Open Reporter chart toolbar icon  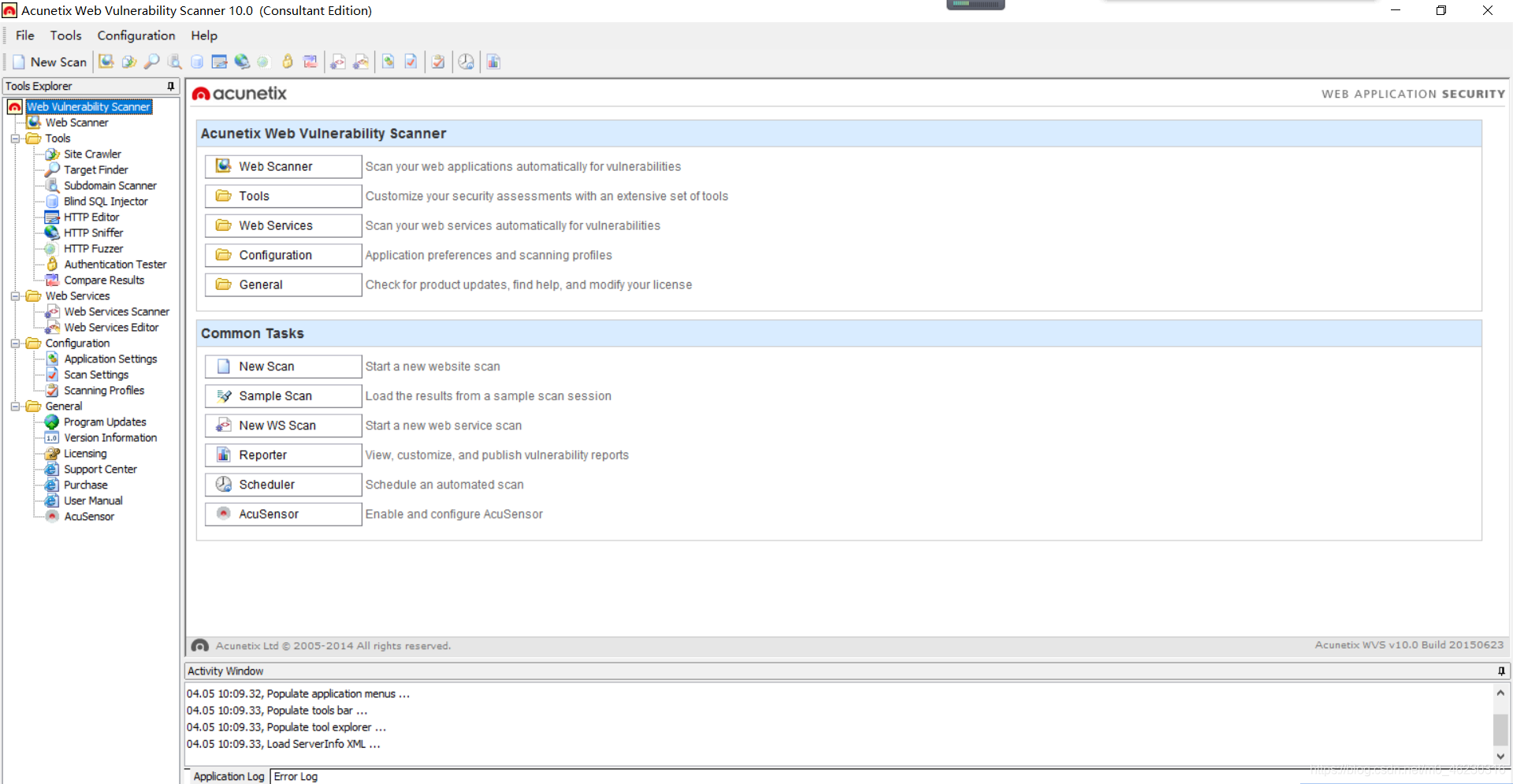point(494,61)
